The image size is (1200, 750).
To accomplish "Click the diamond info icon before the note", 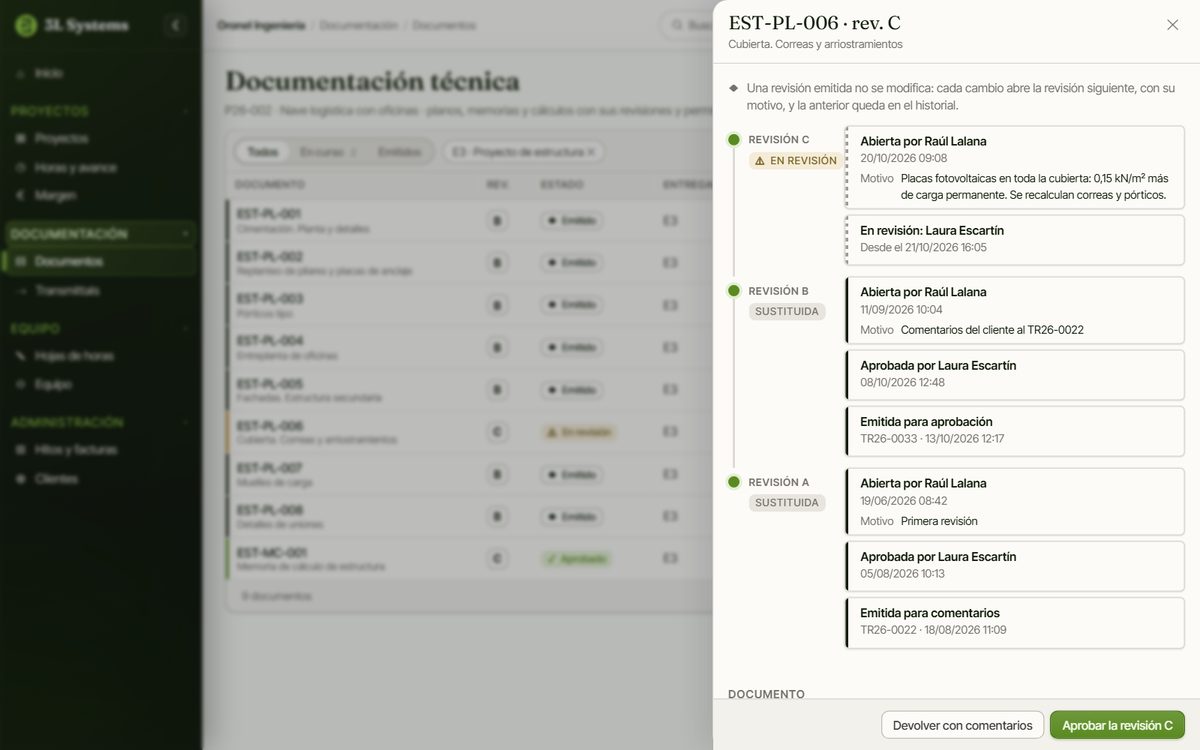I will (734, 88).
